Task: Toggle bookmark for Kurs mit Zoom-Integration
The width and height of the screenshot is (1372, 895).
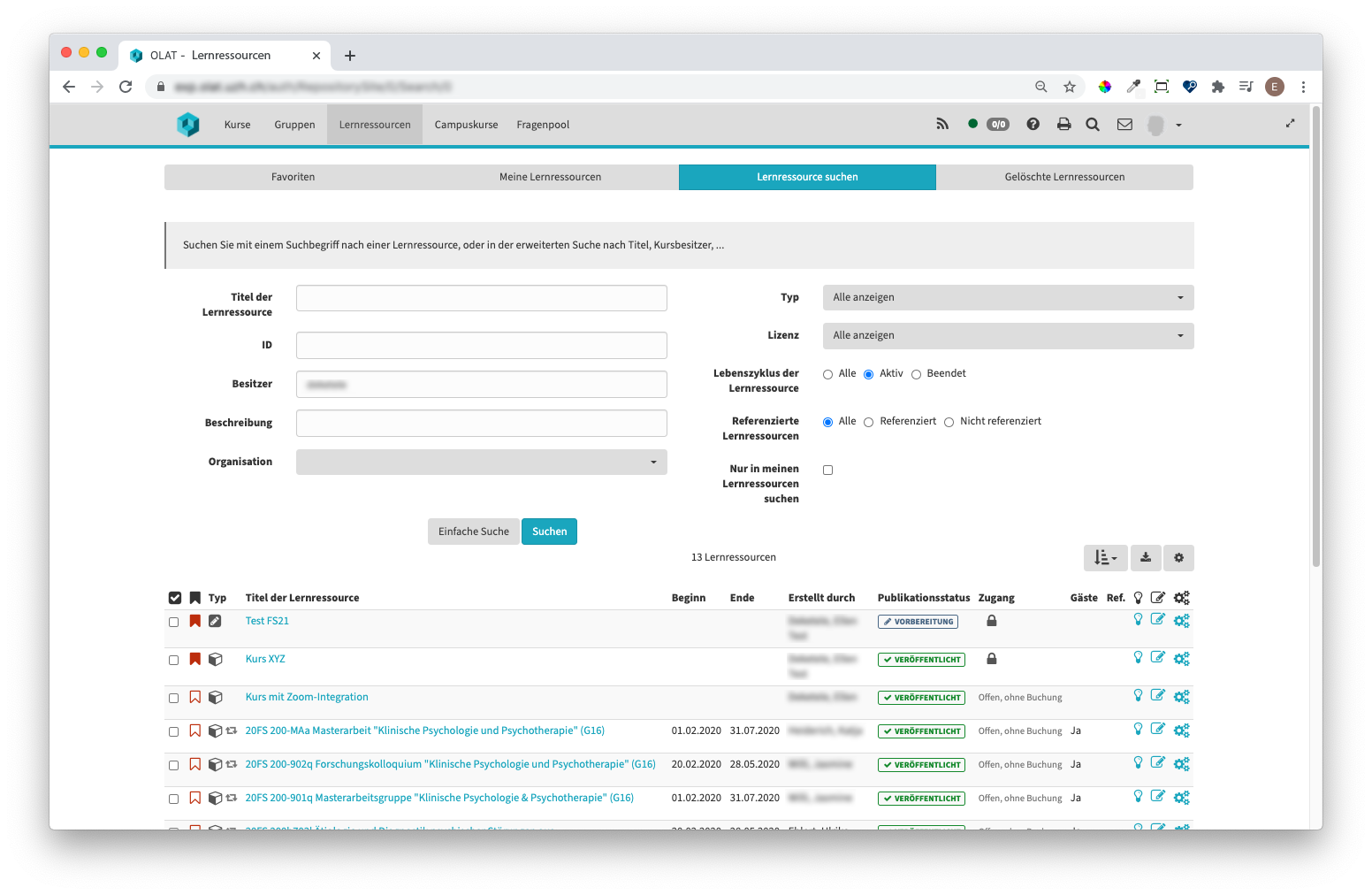Action: pos(195,697)
